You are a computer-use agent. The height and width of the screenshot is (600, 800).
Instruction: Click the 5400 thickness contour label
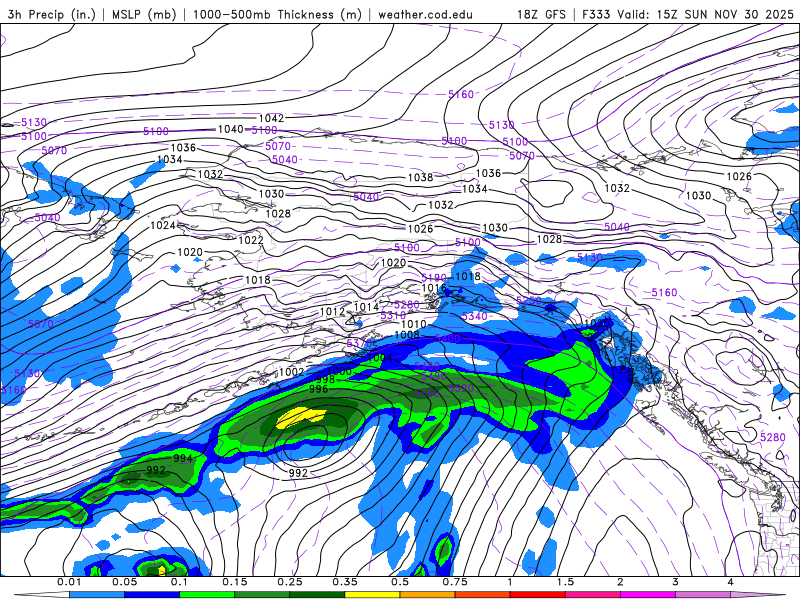coord(447,338)
